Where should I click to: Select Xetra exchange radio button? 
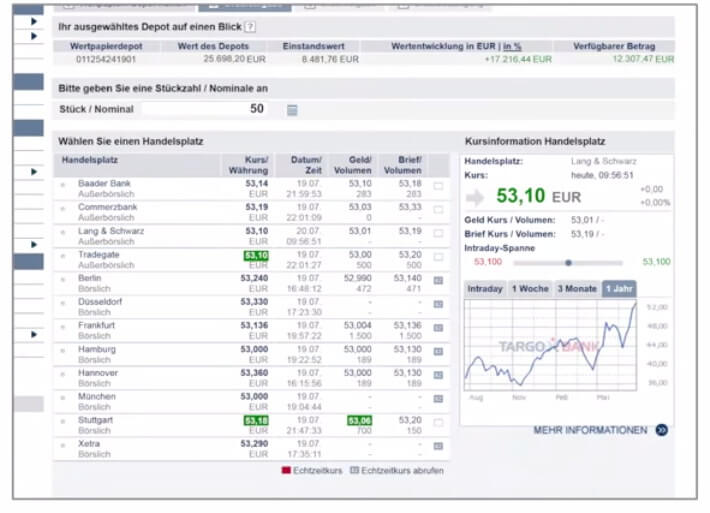(63, 445)
